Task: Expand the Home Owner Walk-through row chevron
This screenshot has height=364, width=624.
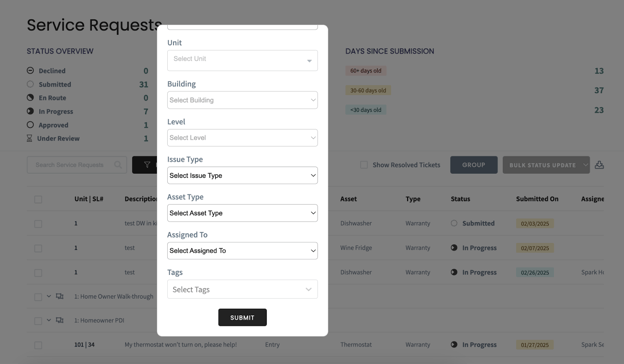Action: point(49,296)
